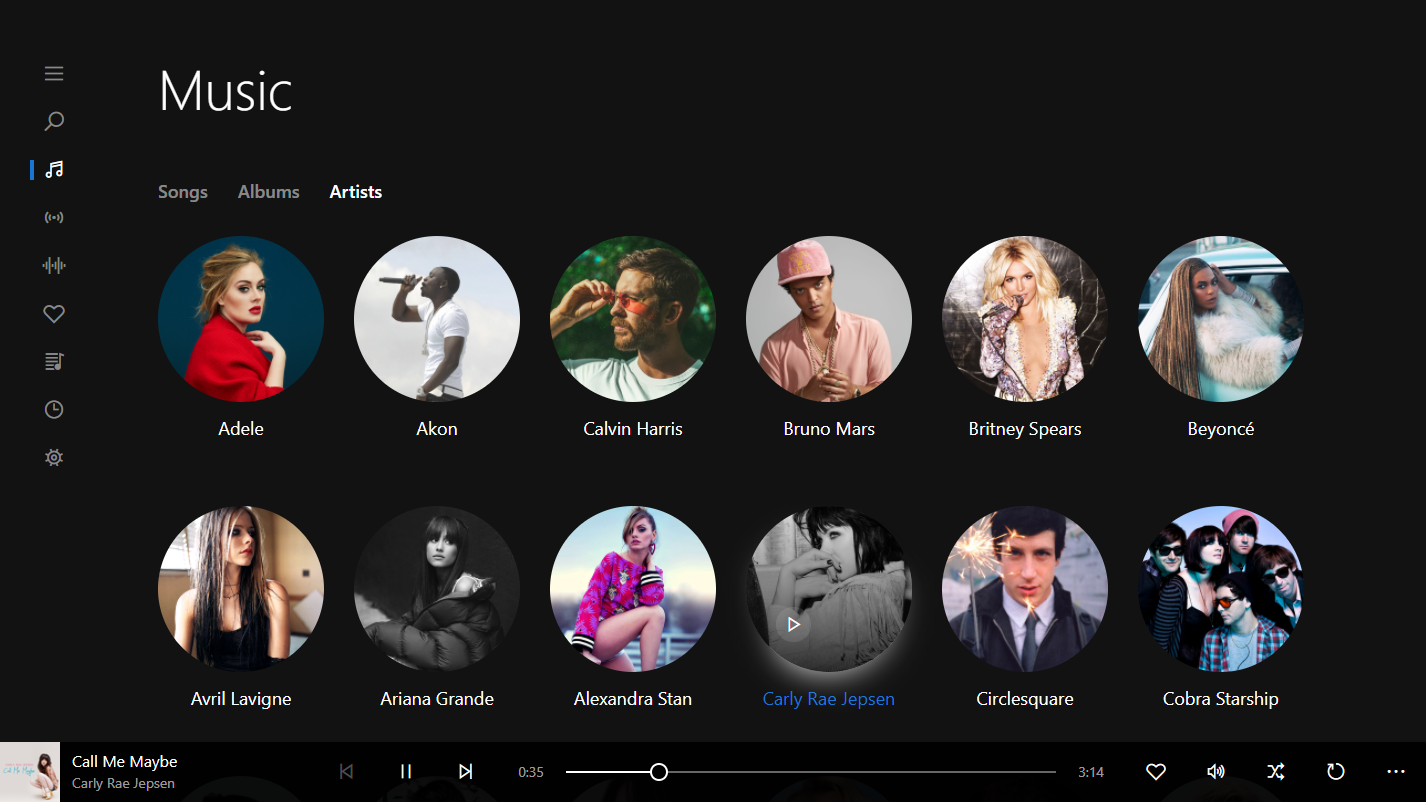Open recent history clock icon
1426x802 pixels.
click(x=54, y=409)
